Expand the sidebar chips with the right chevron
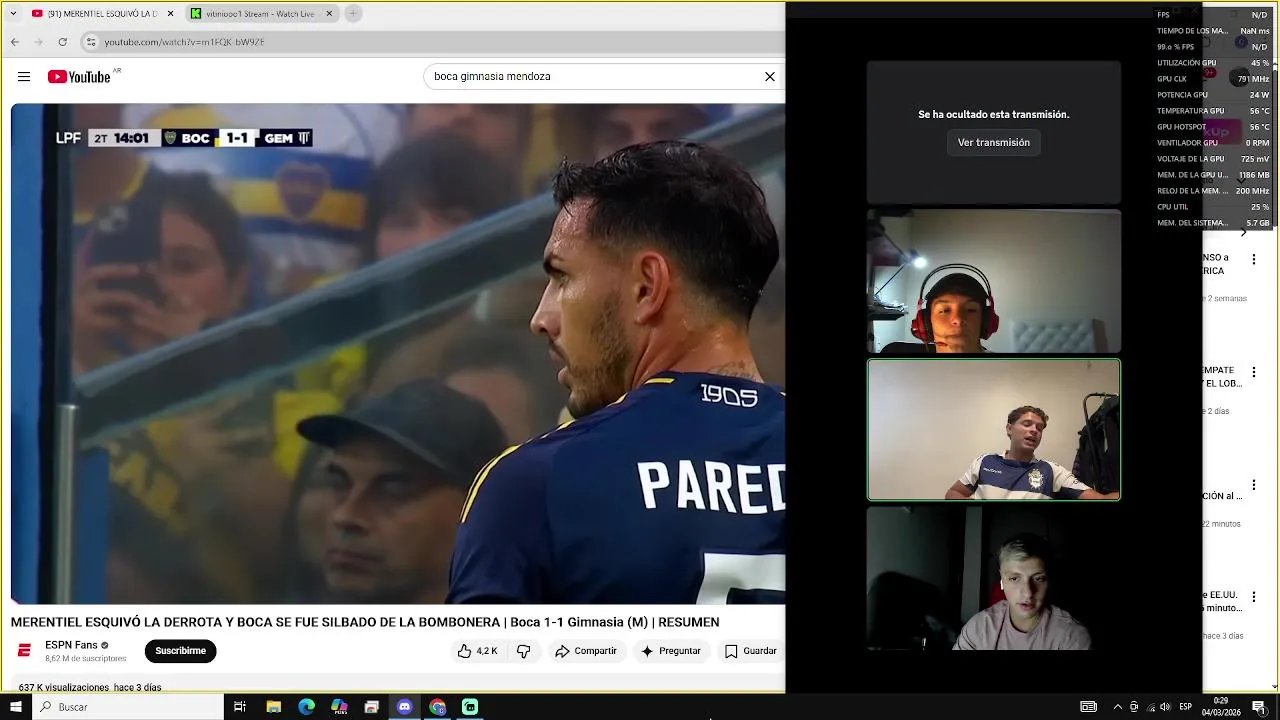Screen dimensions: 1280x720 tap(1243, 232)
